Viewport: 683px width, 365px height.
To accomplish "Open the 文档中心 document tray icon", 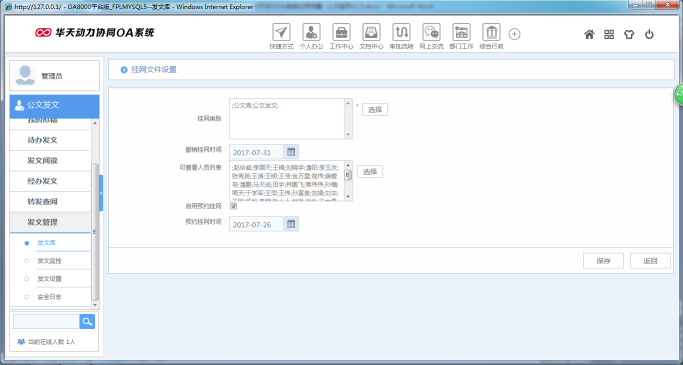I will (x=371, y=32).
